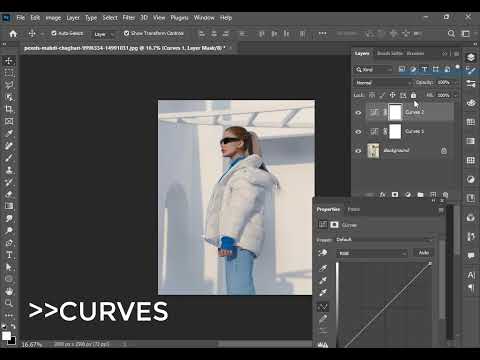Image resolution: width=480 pixels, height=360 pixels.
Task: Open the Image menu
Action: tap(53, 18)
